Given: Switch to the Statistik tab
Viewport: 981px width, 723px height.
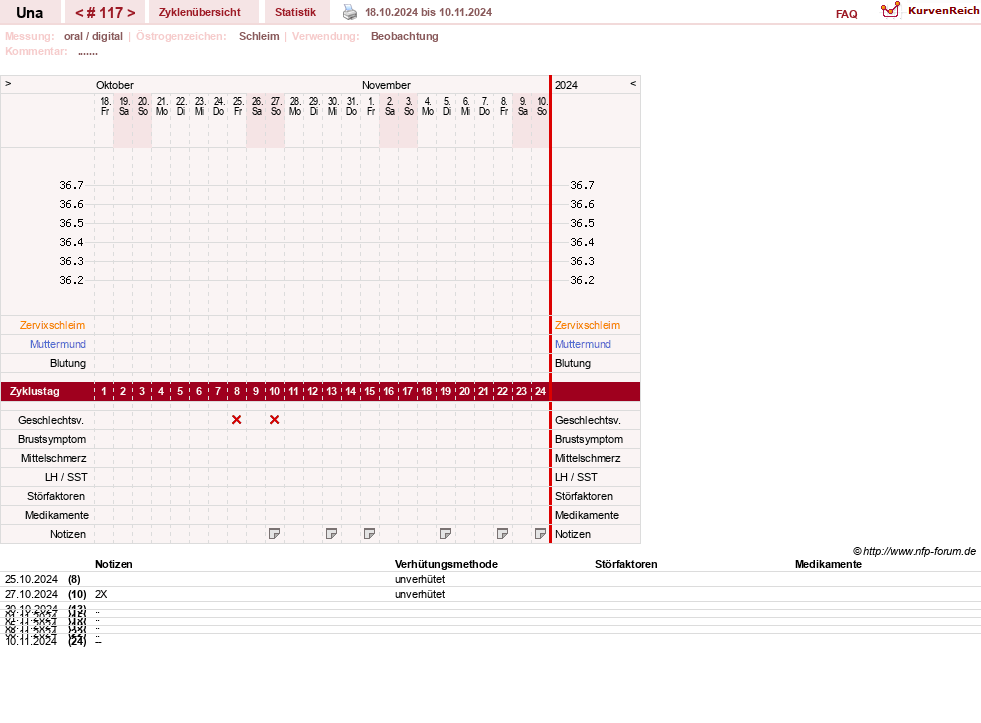Looking at the screenshot, I should [x=295, y=13].
